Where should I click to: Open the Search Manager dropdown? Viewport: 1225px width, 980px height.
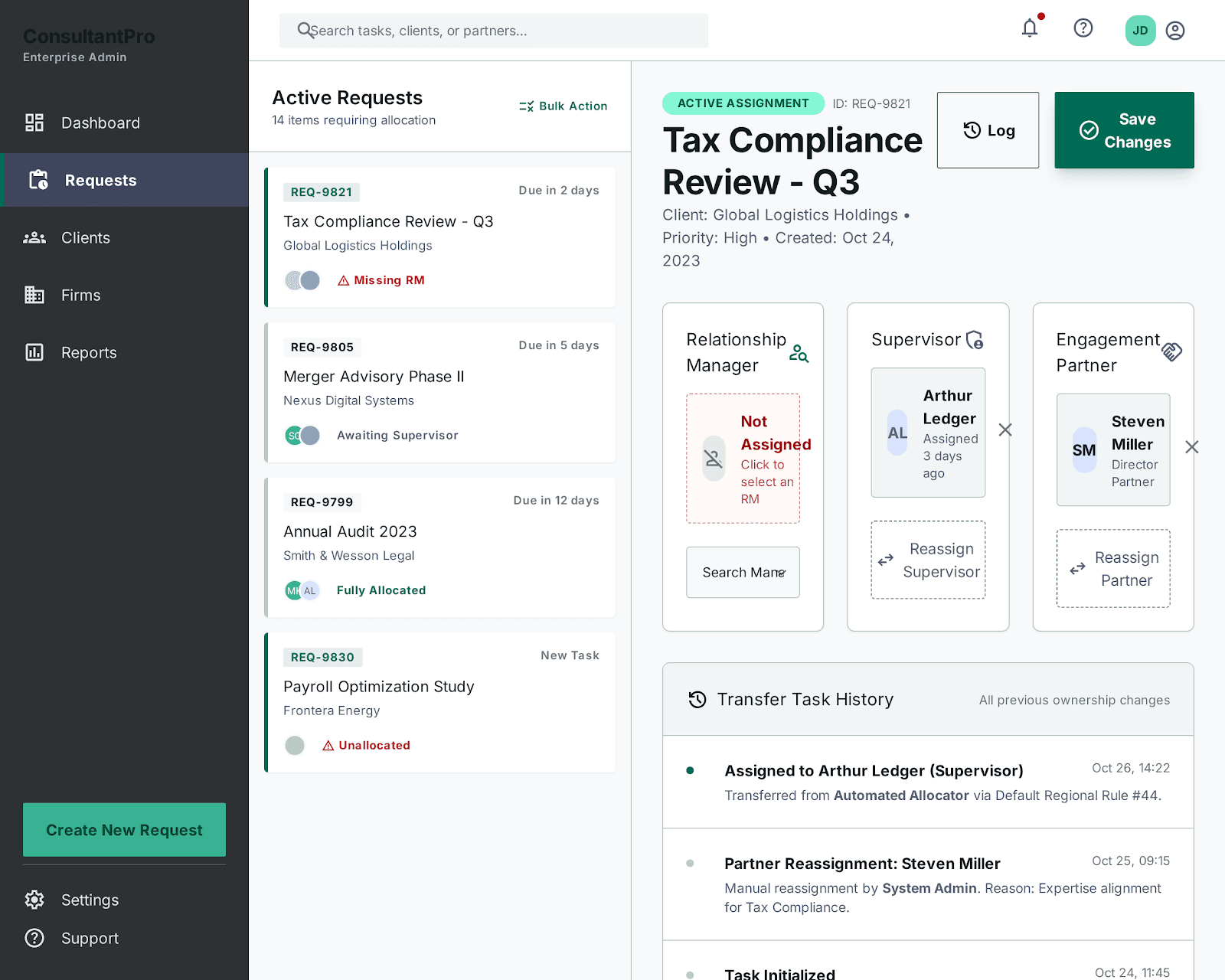(743, 573)
